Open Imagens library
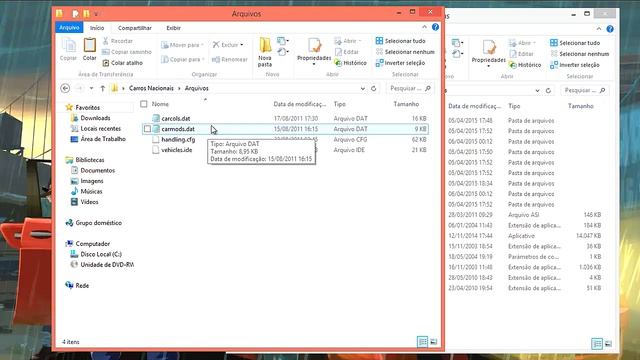Screen dimensions: 640x360 tap(92, 181)
